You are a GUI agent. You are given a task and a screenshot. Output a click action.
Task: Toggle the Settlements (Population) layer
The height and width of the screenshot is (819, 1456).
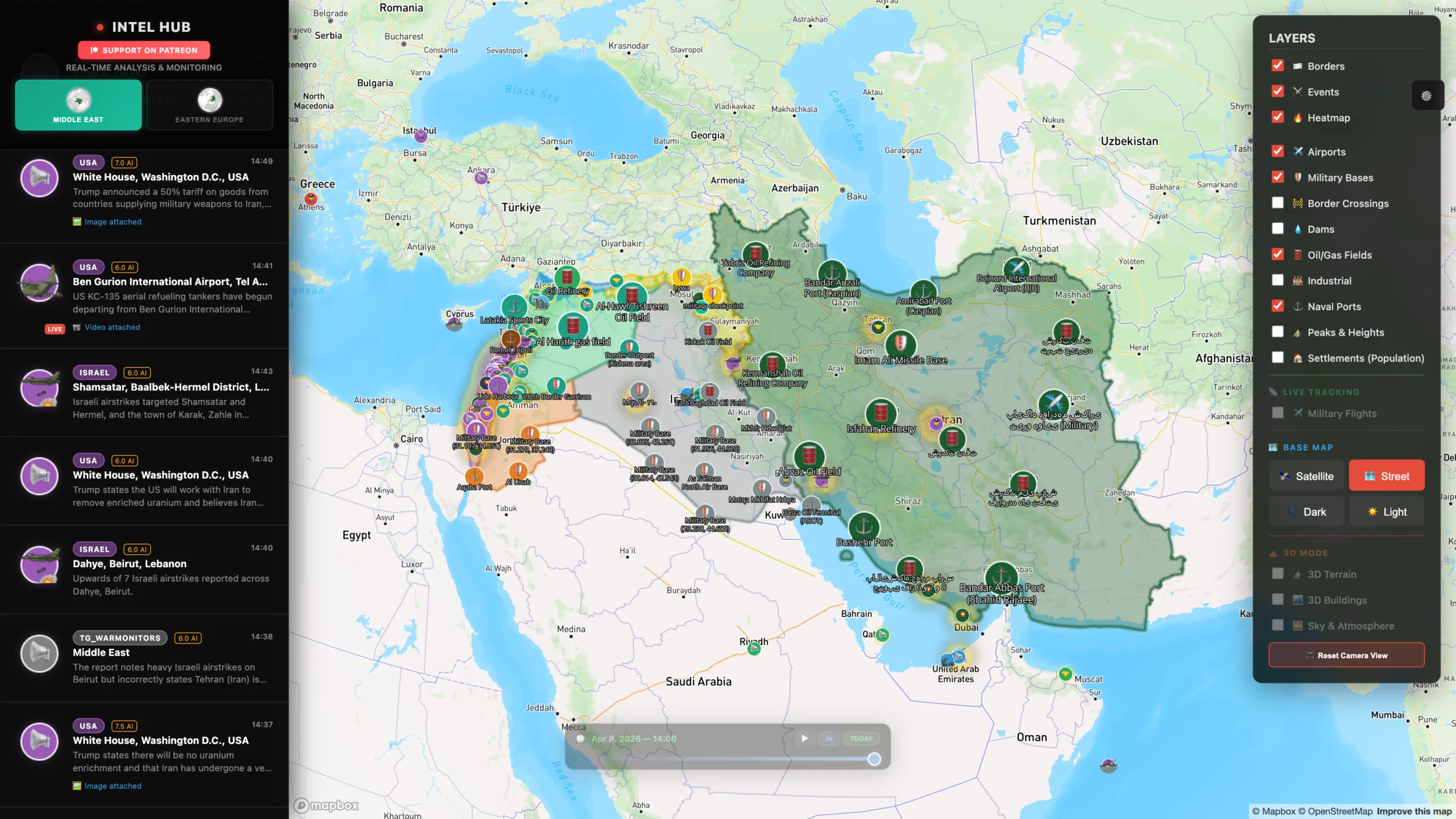point(1278,358)
